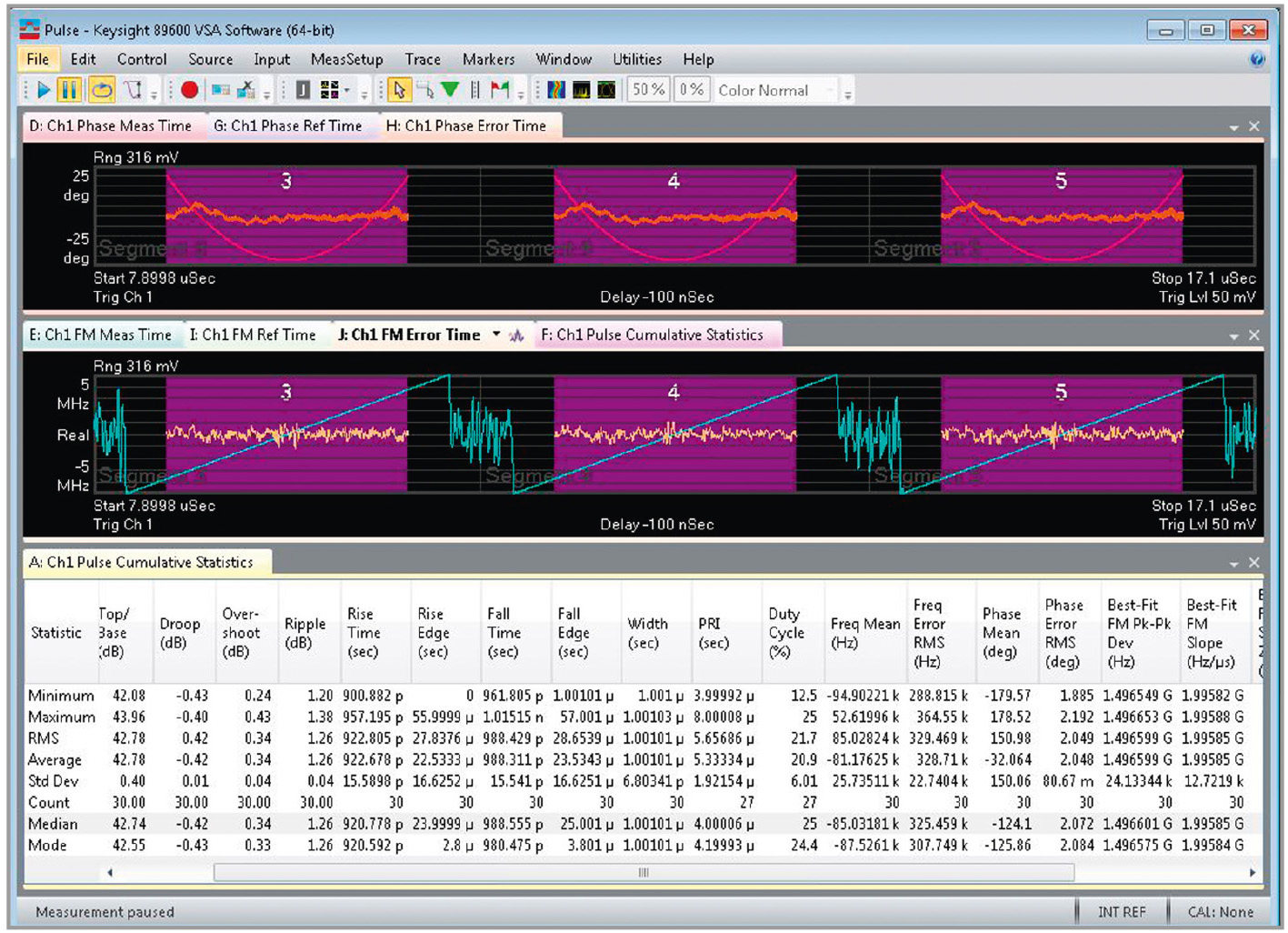Click the spectrogram color display icon
Image resolution: width=1288 pixels, height=933 pixels.
pos(556,90)
